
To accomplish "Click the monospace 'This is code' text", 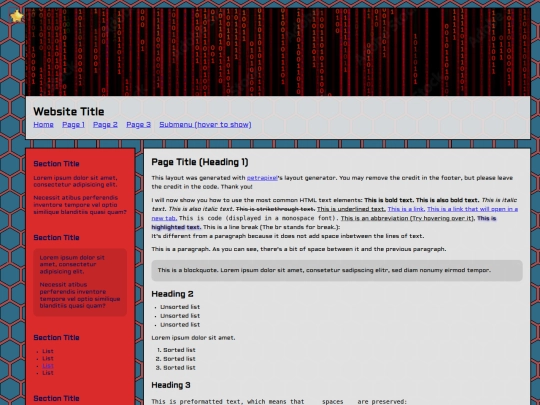I will point(259,218).
